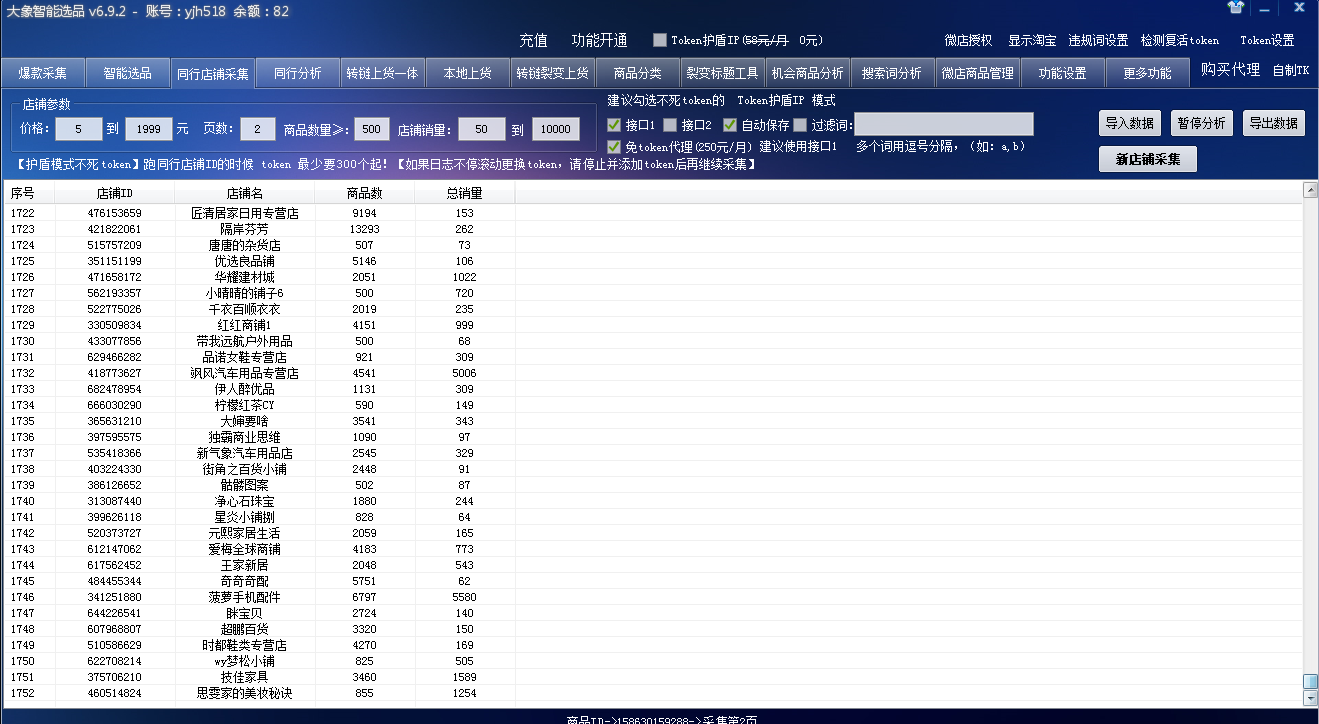
Task: Open the 本地上货 tab
Action: pos(467,73)
